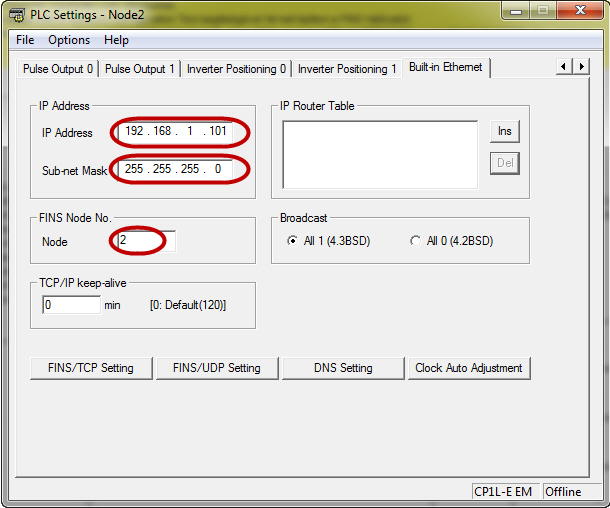The height and width of the screenshot is (508, 610).
Task: Open the DNS Setting dialog
Action: pyautogui.click(x=343, y=368)
